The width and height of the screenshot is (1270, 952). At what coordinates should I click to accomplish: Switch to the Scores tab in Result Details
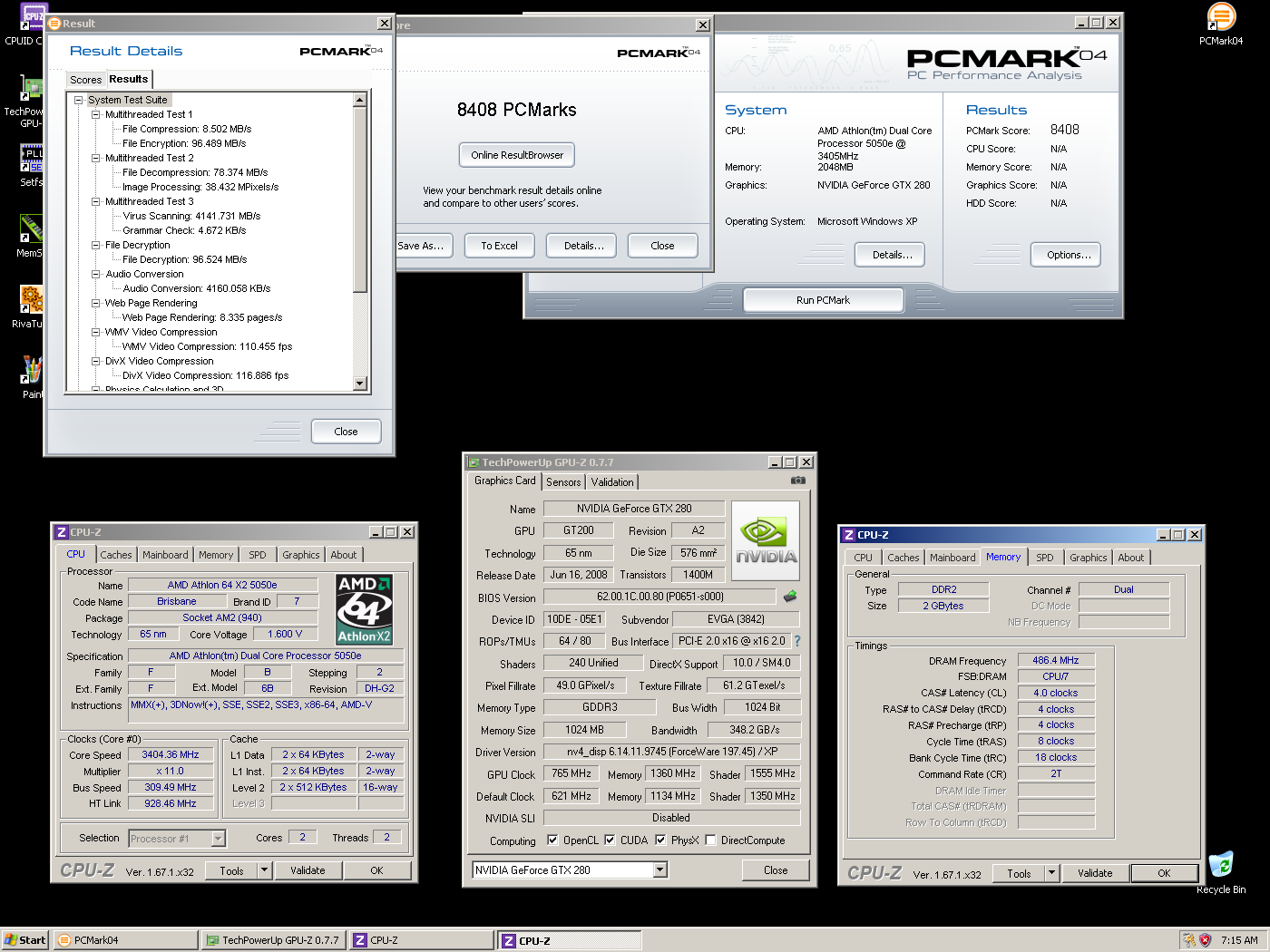[86, 80]
